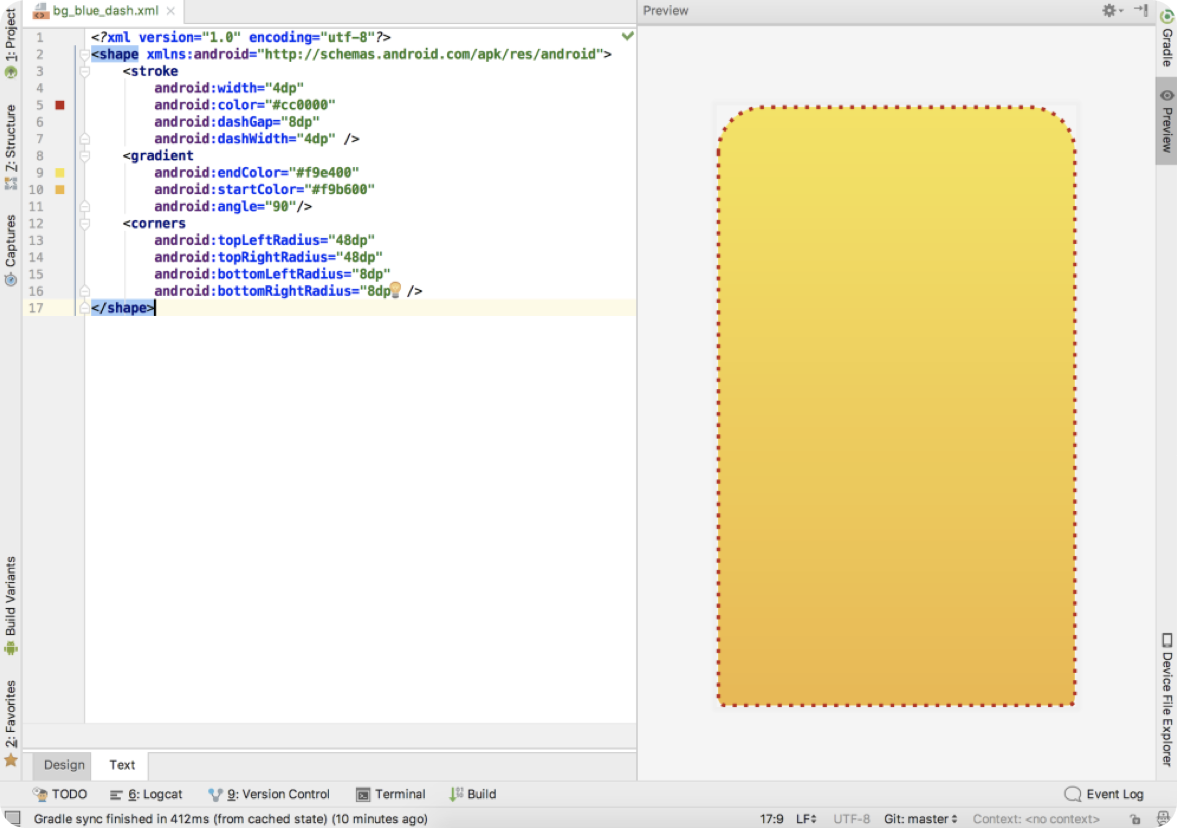Click the fold end marker on line 11
The width and height of the screenshot is (1177, 828).
tap(84, 206)
